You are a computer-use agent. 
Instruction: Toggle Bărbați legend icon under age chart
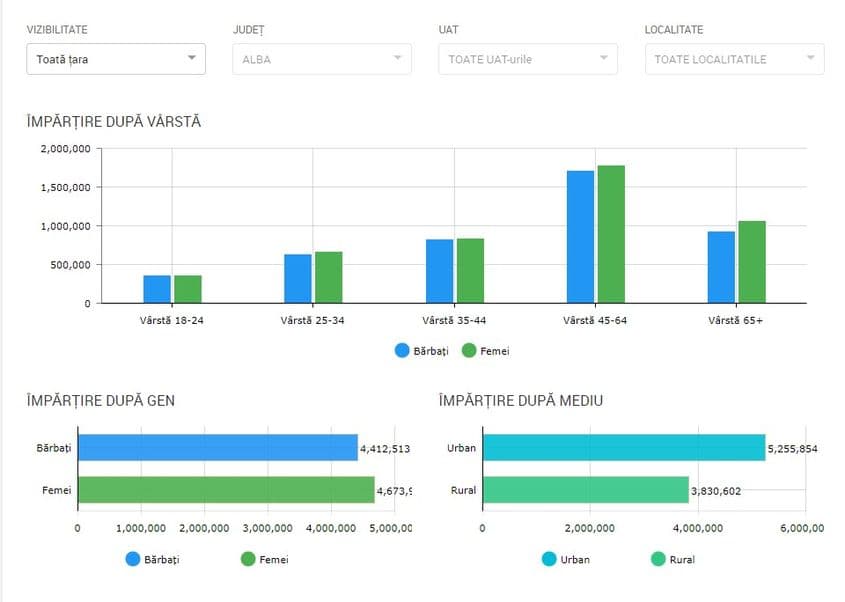[402, 351]
